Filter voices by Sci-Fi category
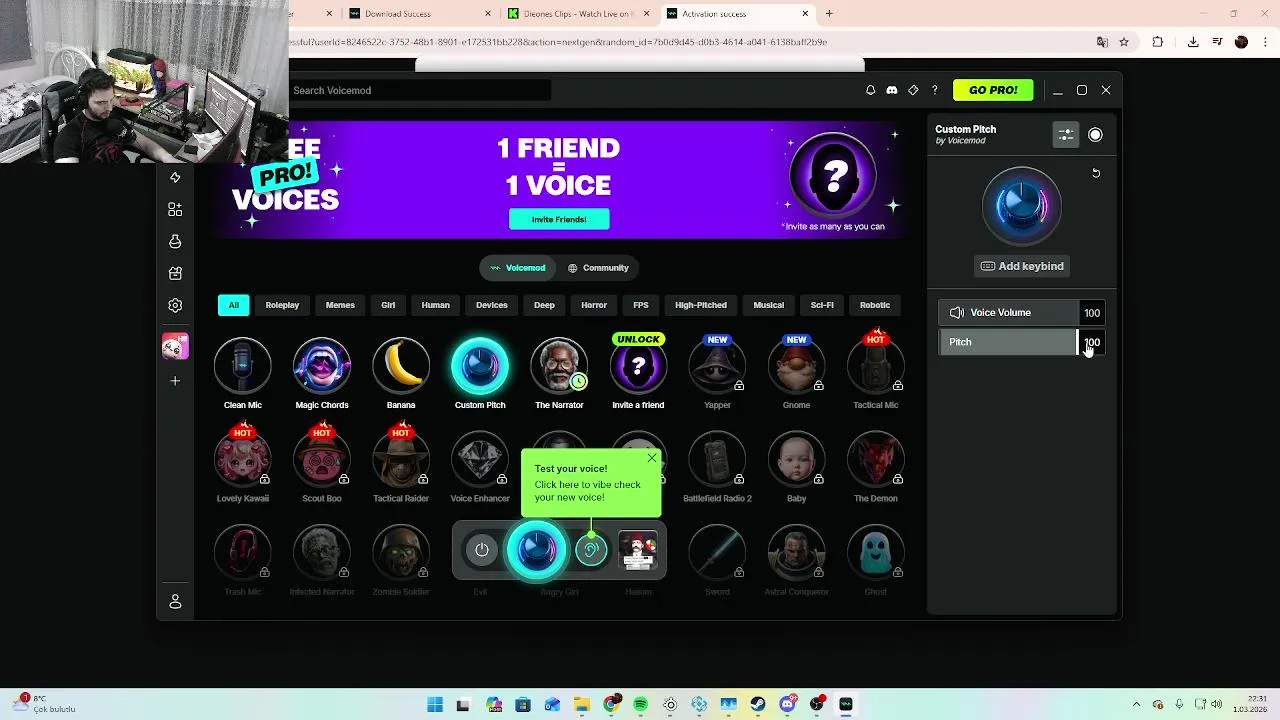Image resolution: width=1280 pixels, height=720 pixels. [822, 305]
